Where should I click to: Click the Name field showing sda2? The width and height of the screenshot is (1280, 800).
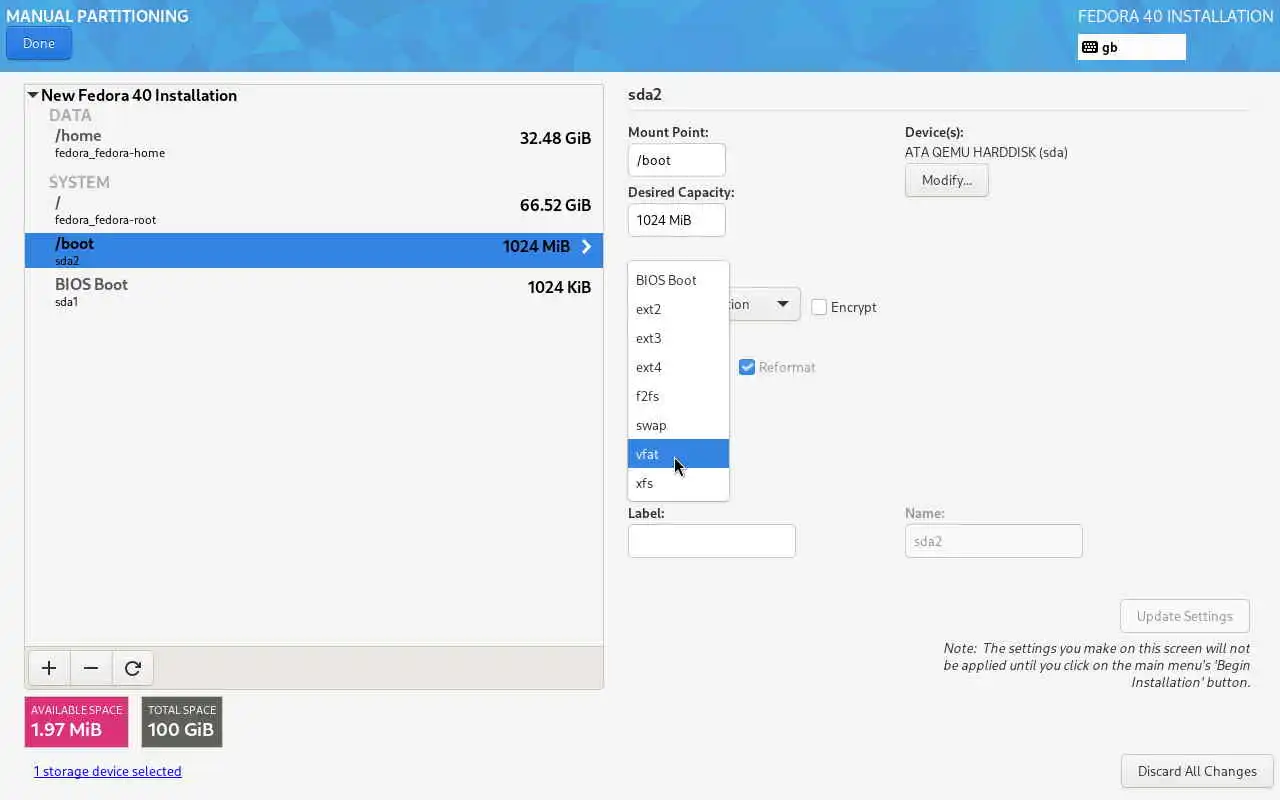coord(994,541)
